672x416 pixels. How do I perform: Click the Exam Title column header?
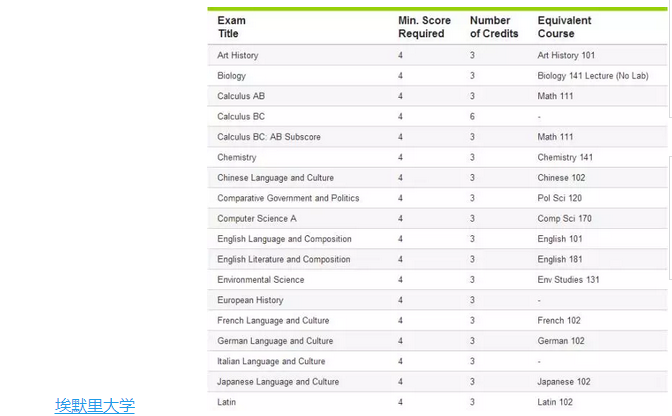click(231, 27)
